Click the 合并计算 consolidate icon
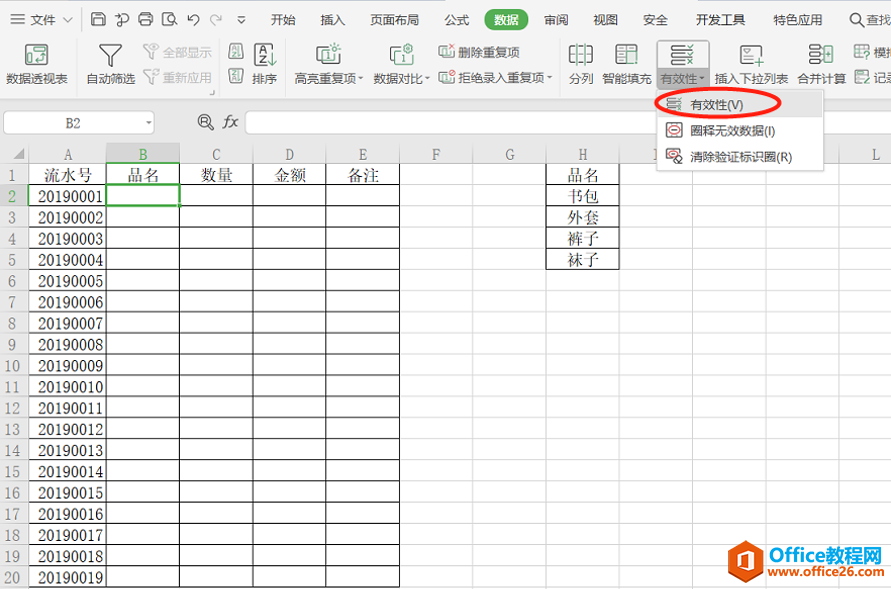891x589 pixels. (822, 64)
